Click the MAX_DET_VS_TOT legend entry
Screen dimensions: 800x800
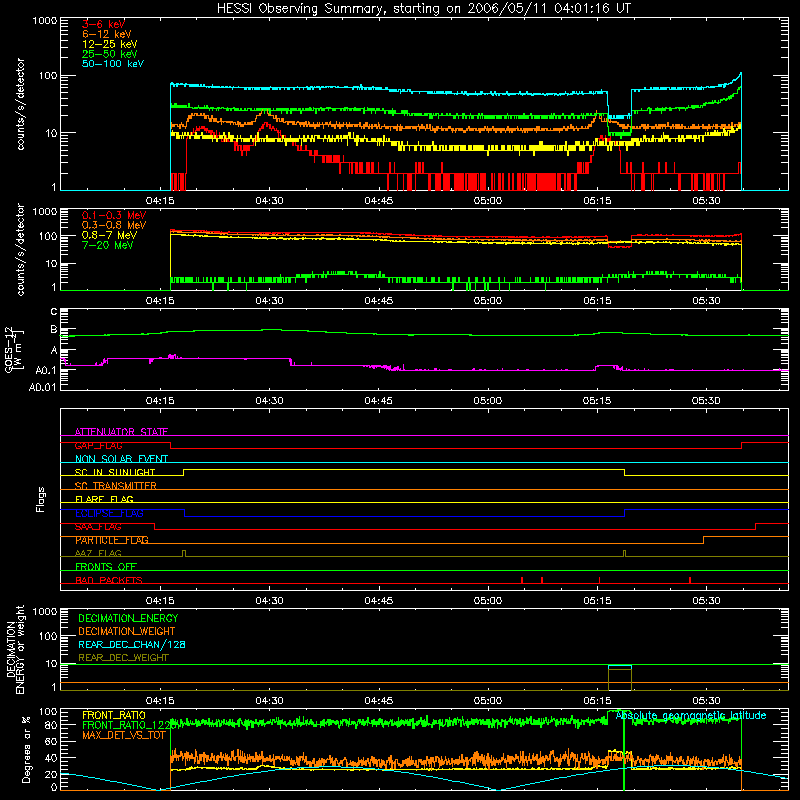point(124,735)
